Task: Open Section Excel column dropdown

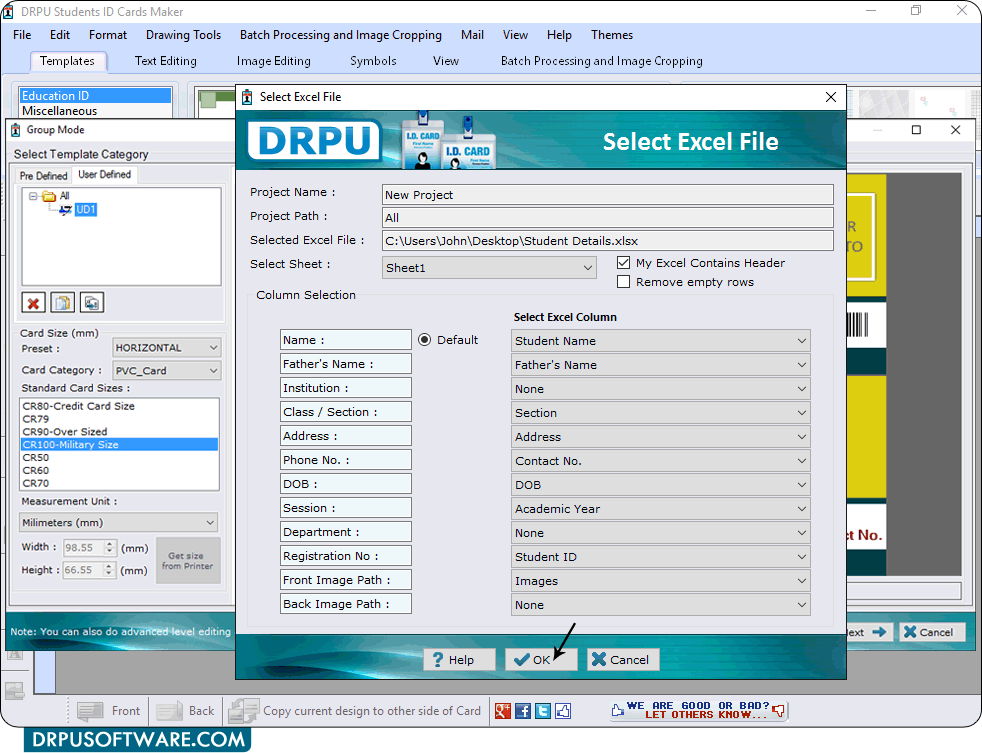Action: coord(660,413)
